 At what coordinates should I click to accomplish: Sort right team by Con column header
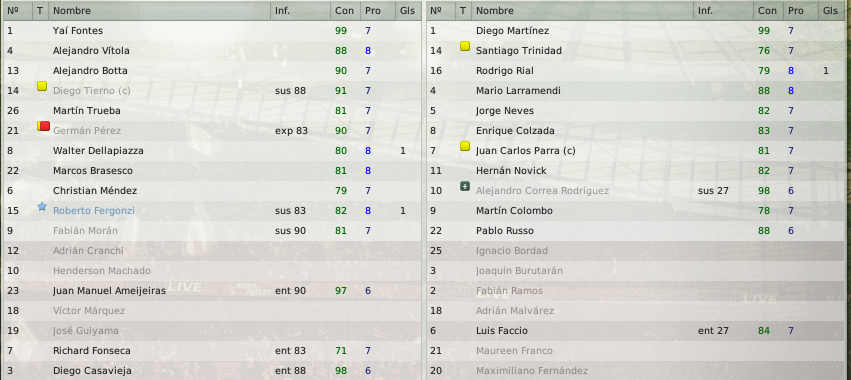tap(768, 10)
